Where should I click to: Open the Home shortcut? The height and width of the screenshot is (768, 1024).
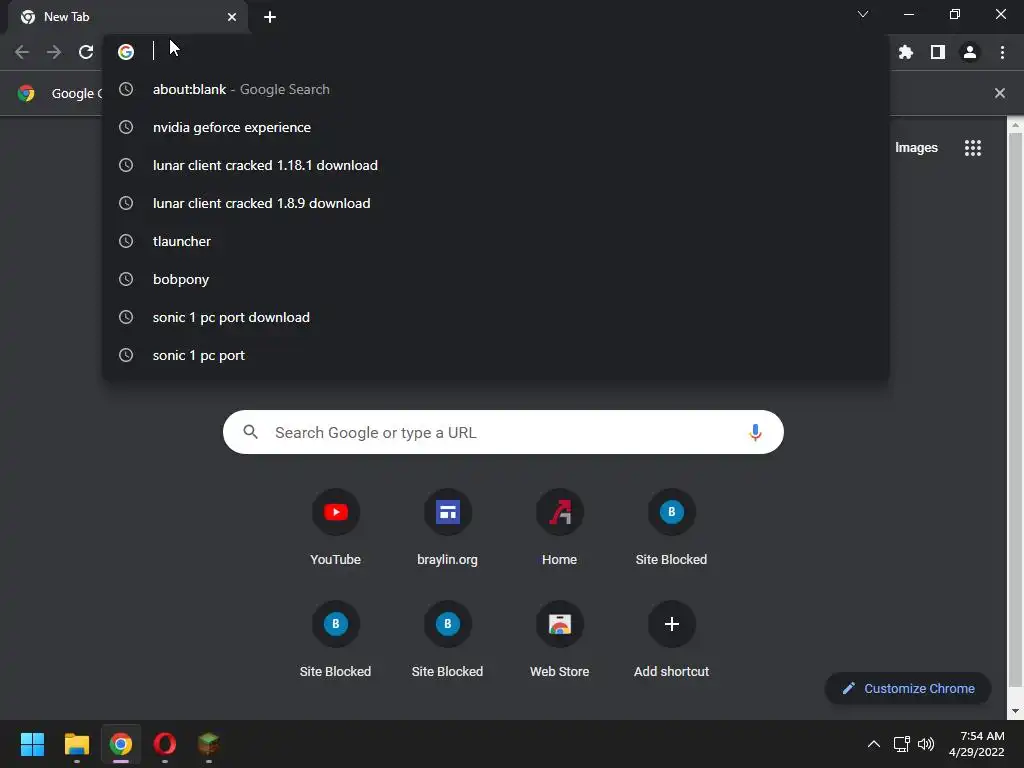point(560,528)
